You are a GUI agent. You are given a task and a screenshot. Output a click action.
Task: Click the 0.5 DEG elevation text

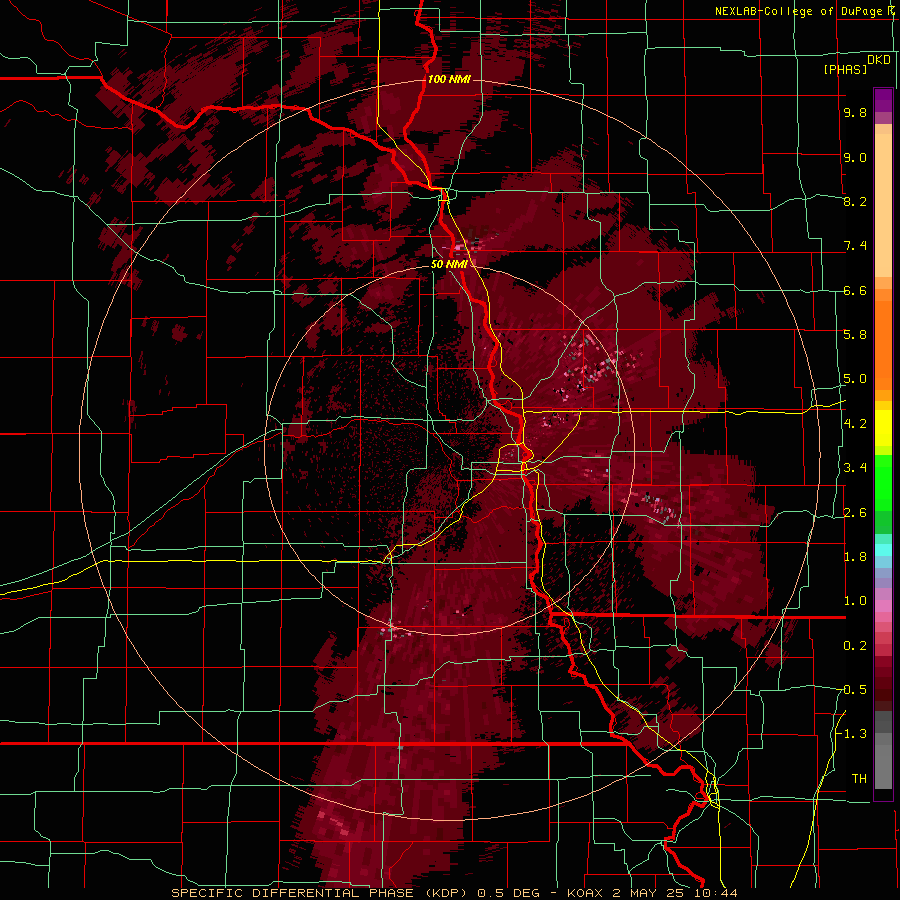pyautogui.click(x=509, y=893)
